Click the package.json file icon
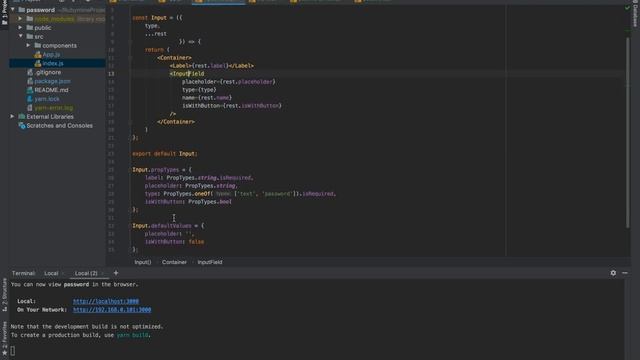Screen dimensions: 640x360 pyautogui.click(x=30, y=81)
